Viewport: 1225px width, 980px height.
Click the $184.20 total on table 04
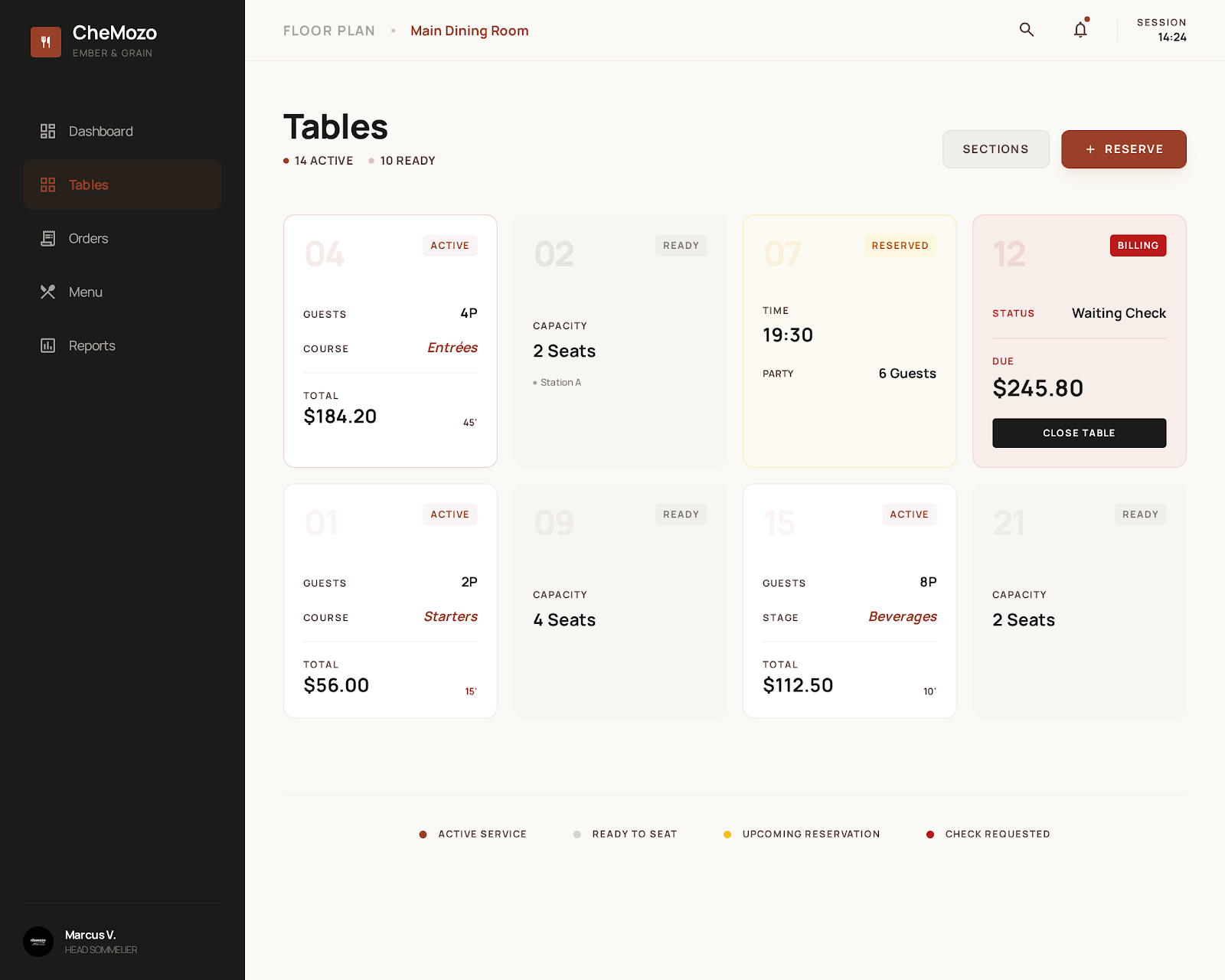(340, 416)
